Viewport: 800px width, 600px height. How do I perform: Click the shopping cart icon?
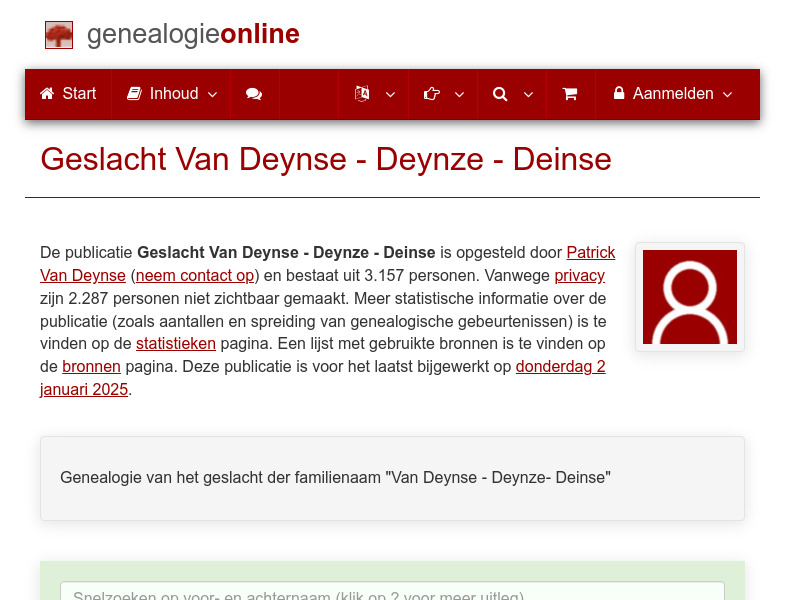(x=570, y=94)
